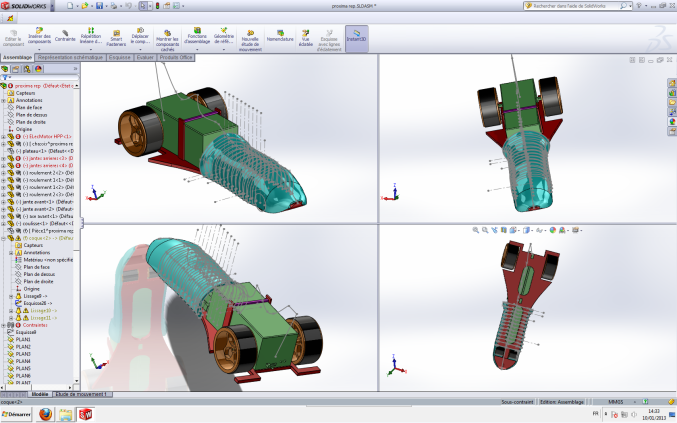Select the cursor selection tool

click(x=143, y=6)
